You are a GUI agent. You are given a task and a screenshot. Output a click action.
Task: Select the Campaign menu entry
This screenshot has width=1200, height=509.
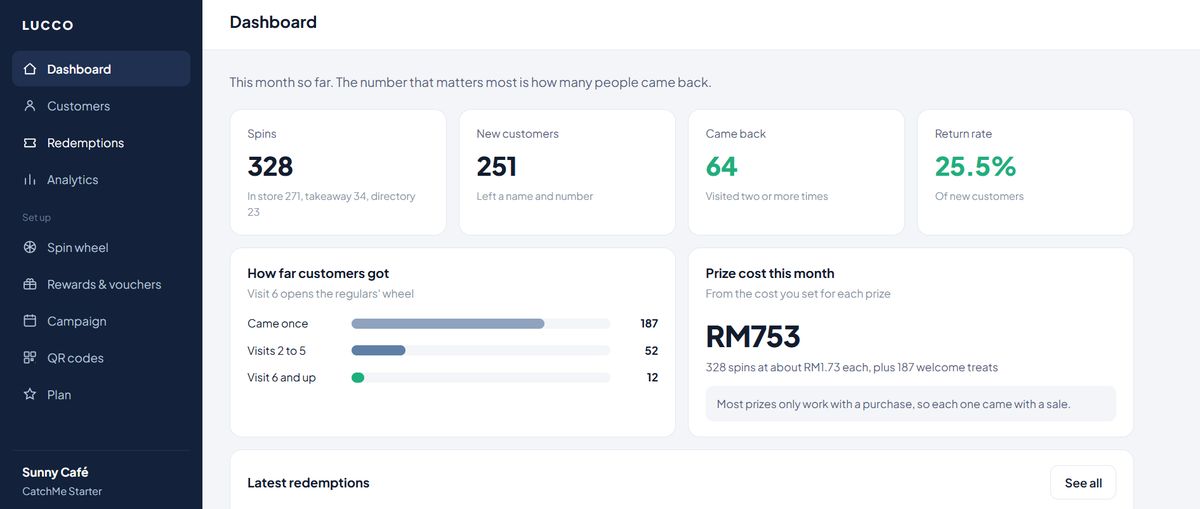point(101,321)
